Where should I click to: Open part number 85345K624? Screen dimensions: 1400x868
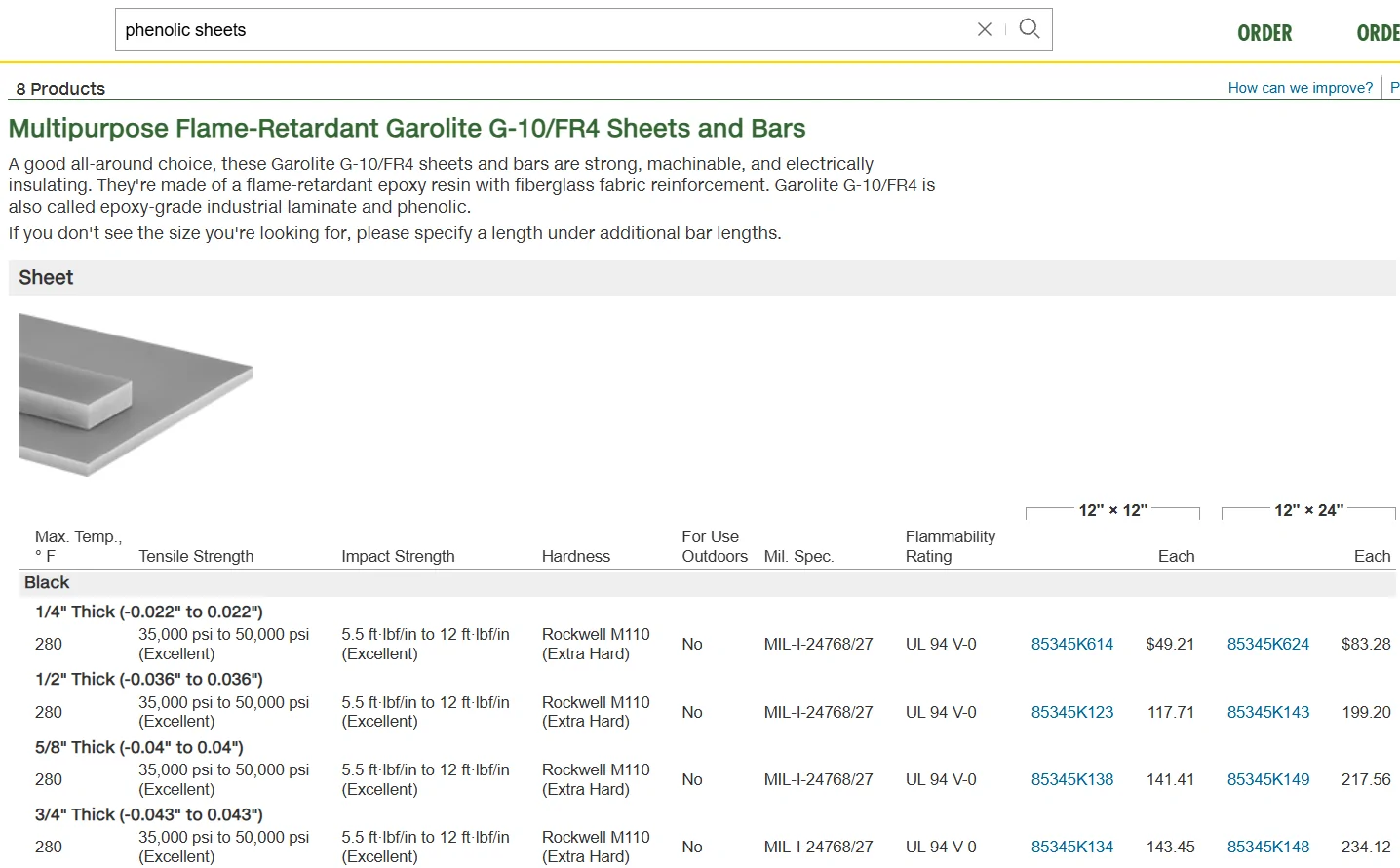click(1268, 645)
